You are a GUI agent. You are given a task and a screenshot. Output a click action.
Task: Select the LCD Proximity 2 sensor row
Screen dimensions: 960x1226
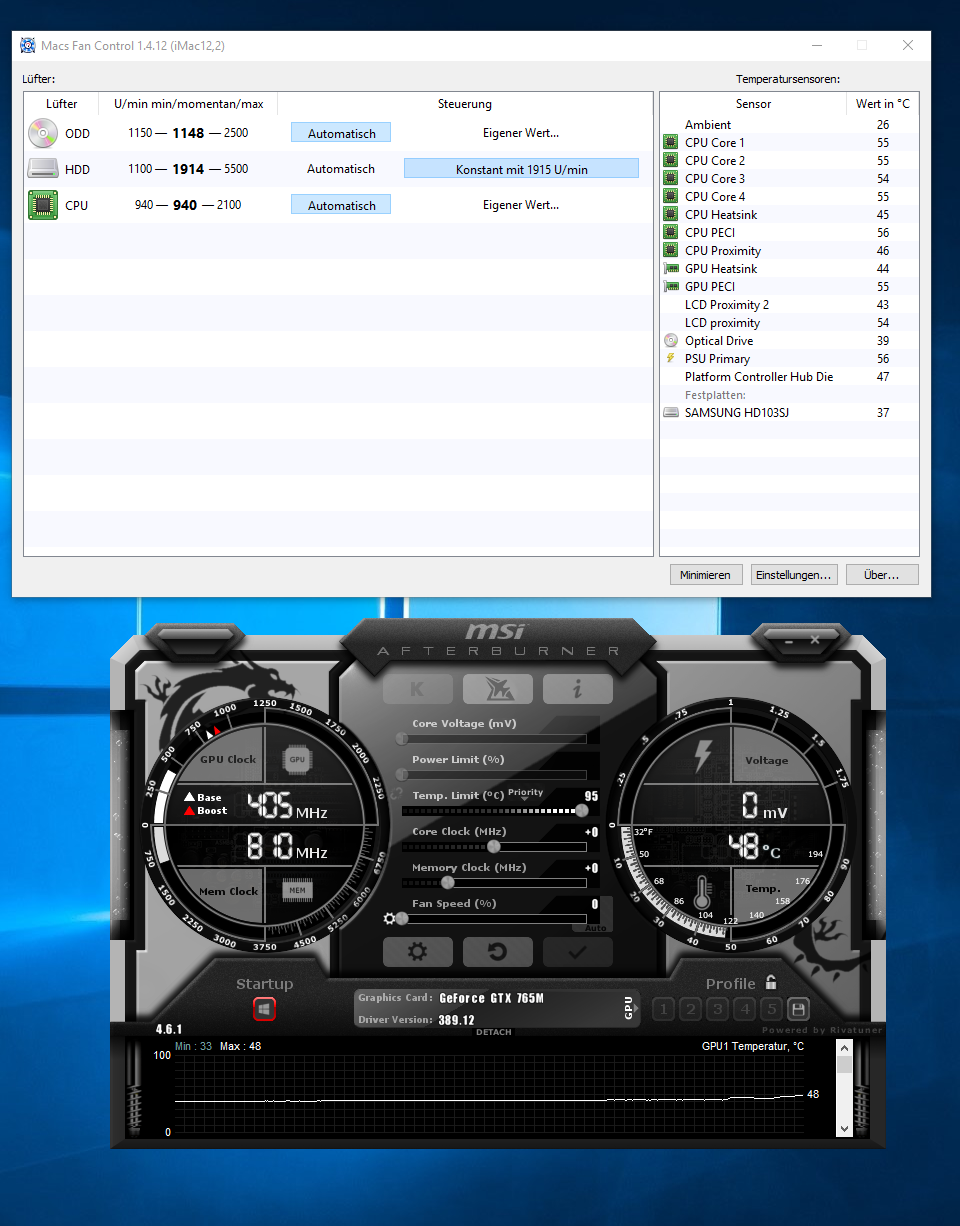(789, 305)
